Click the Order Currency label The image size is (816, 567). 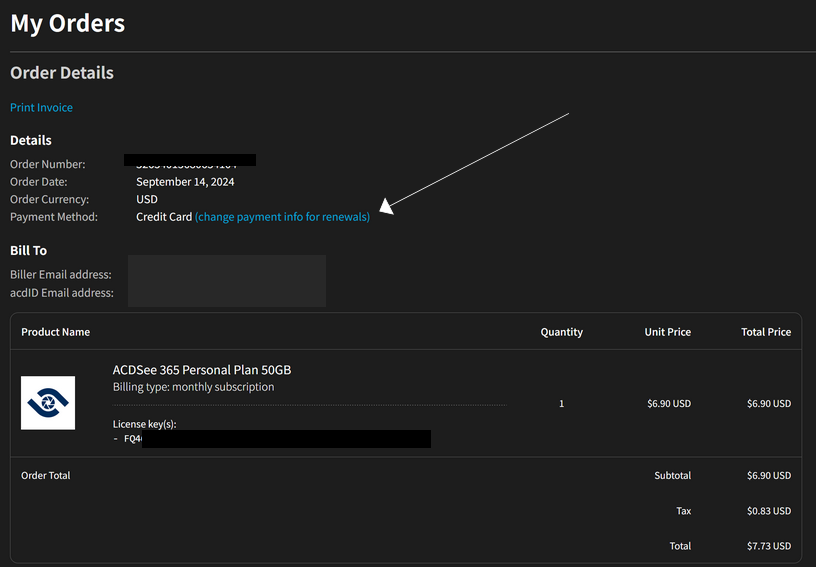pos(49,199)
